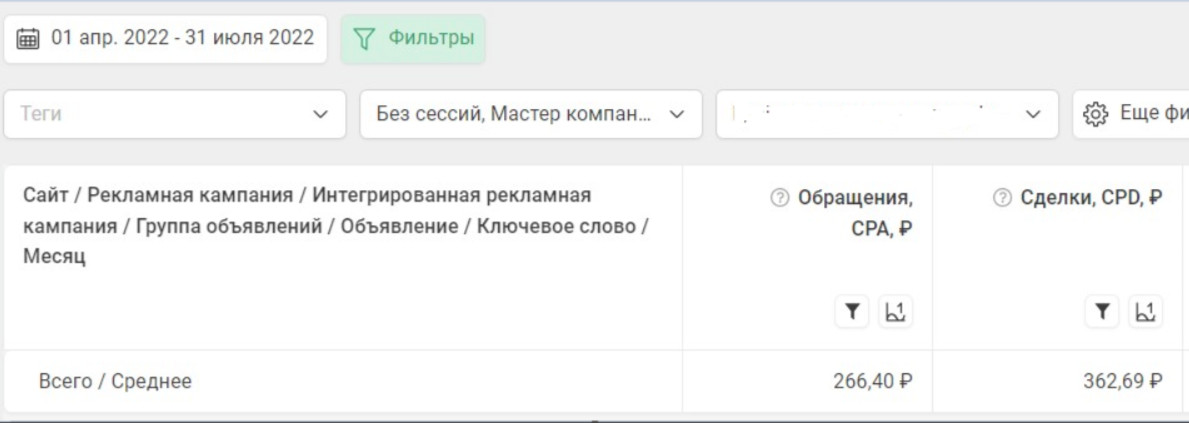Click the chart icon in Сделки, CPD column

(1144, 313)
